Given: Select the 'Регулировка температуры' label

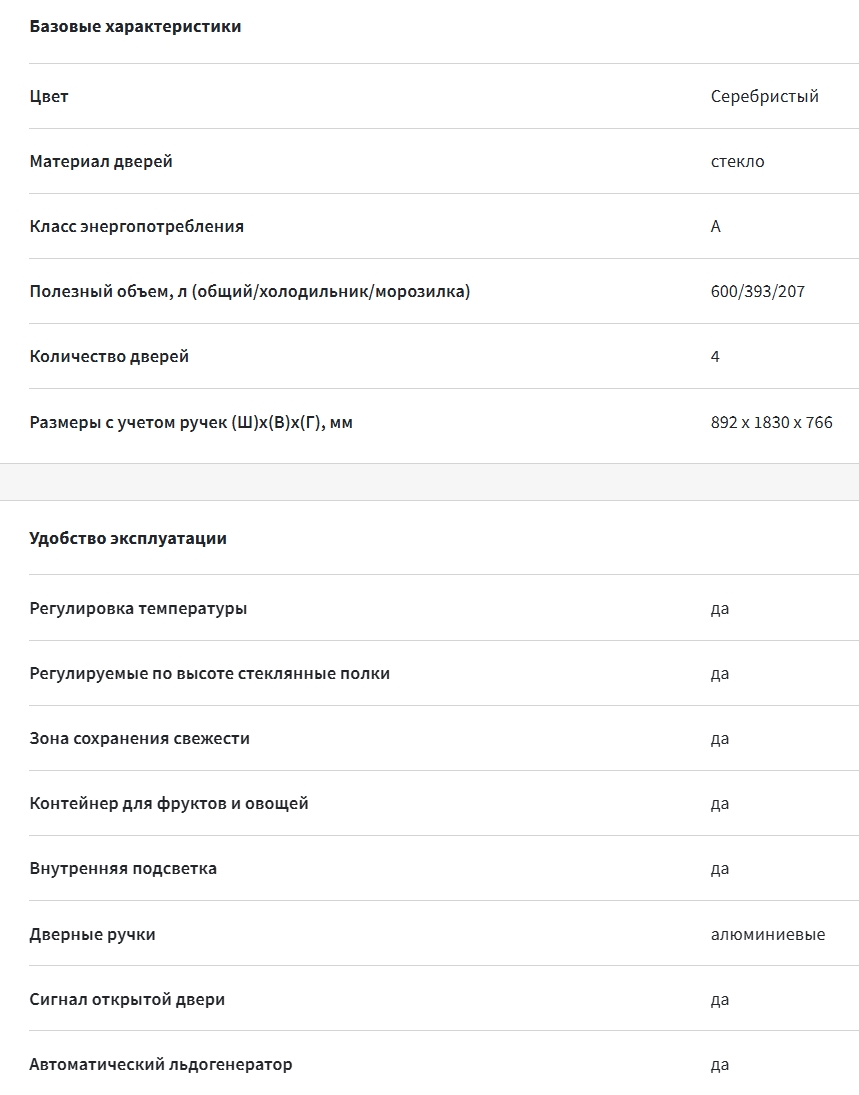Looking at the screenshot, I should click(138, 608).
